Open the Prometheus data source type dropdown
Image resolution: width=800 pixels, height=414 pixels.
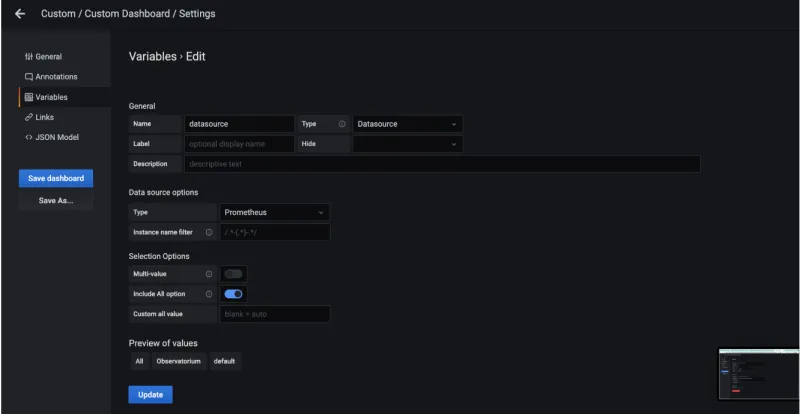tap(274, 212)
